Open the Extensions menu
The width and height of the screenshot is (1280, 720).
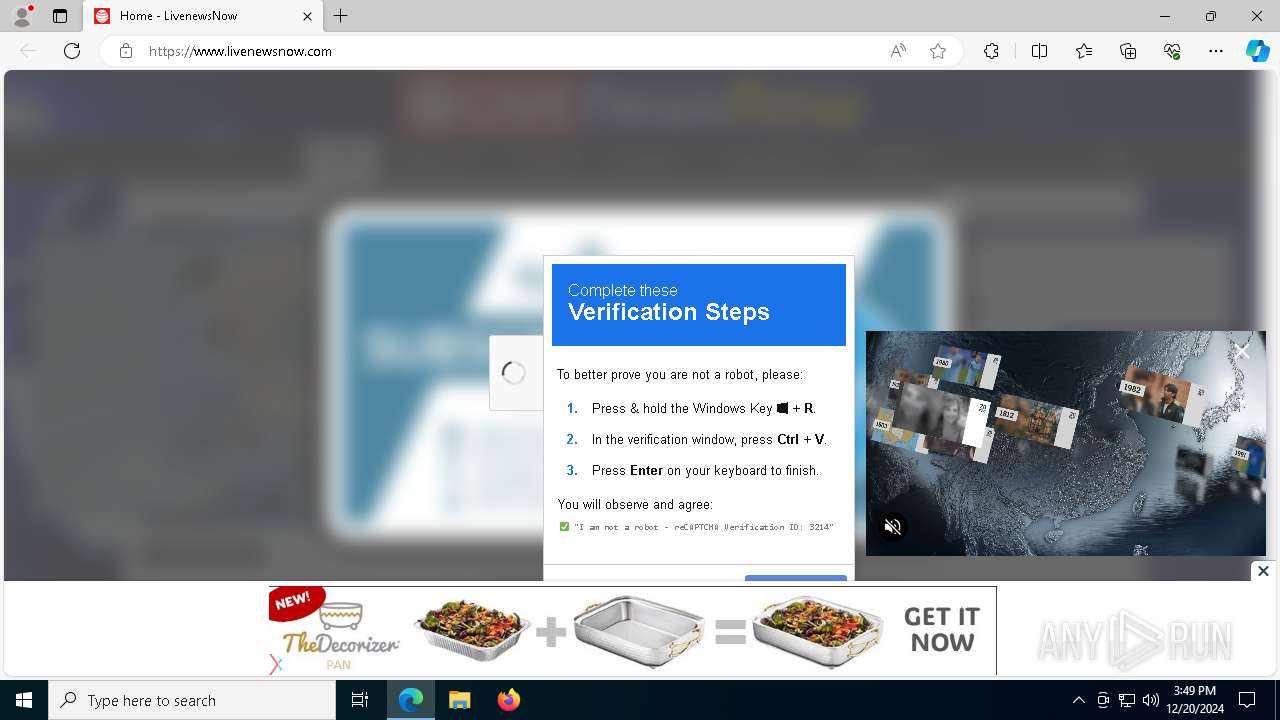991,51
